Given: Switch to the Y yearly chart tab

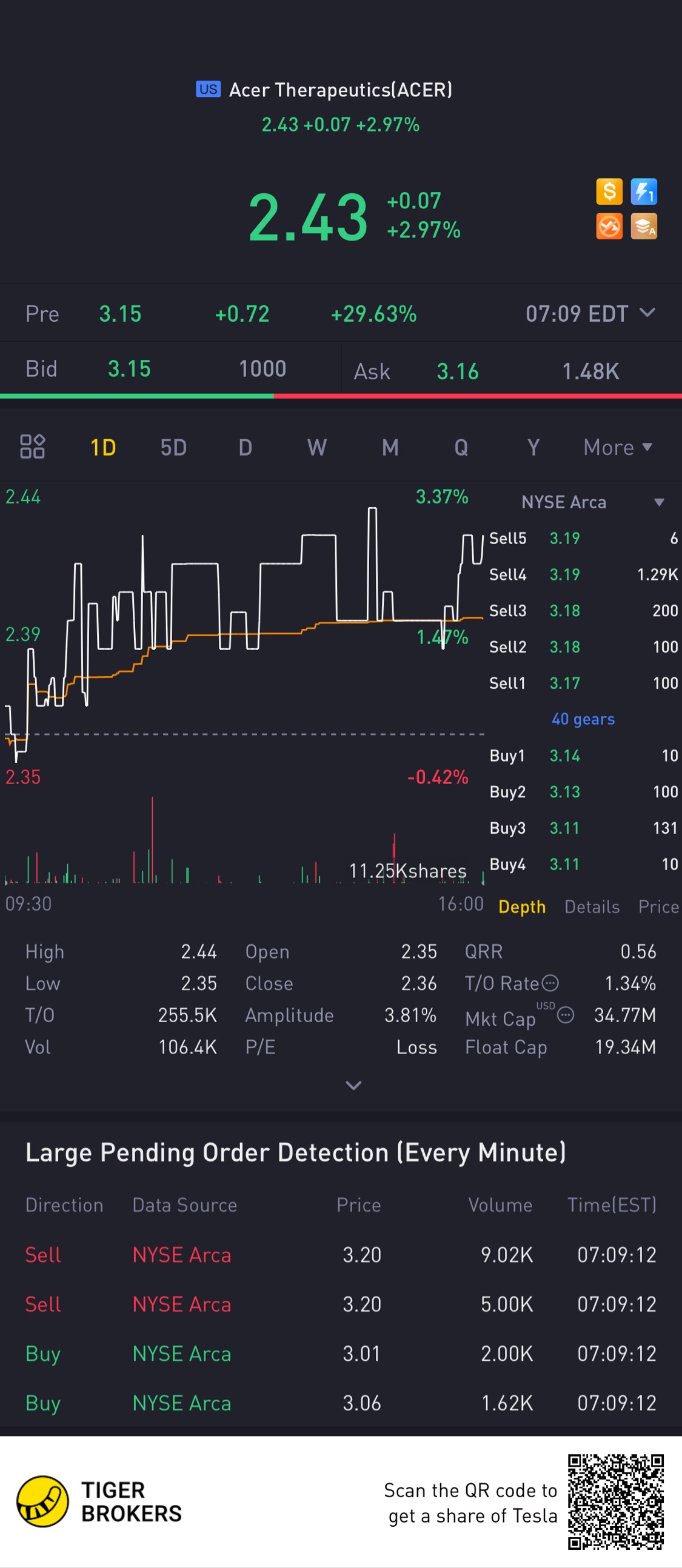Looking at the screenshot, I should pos(533,447).
